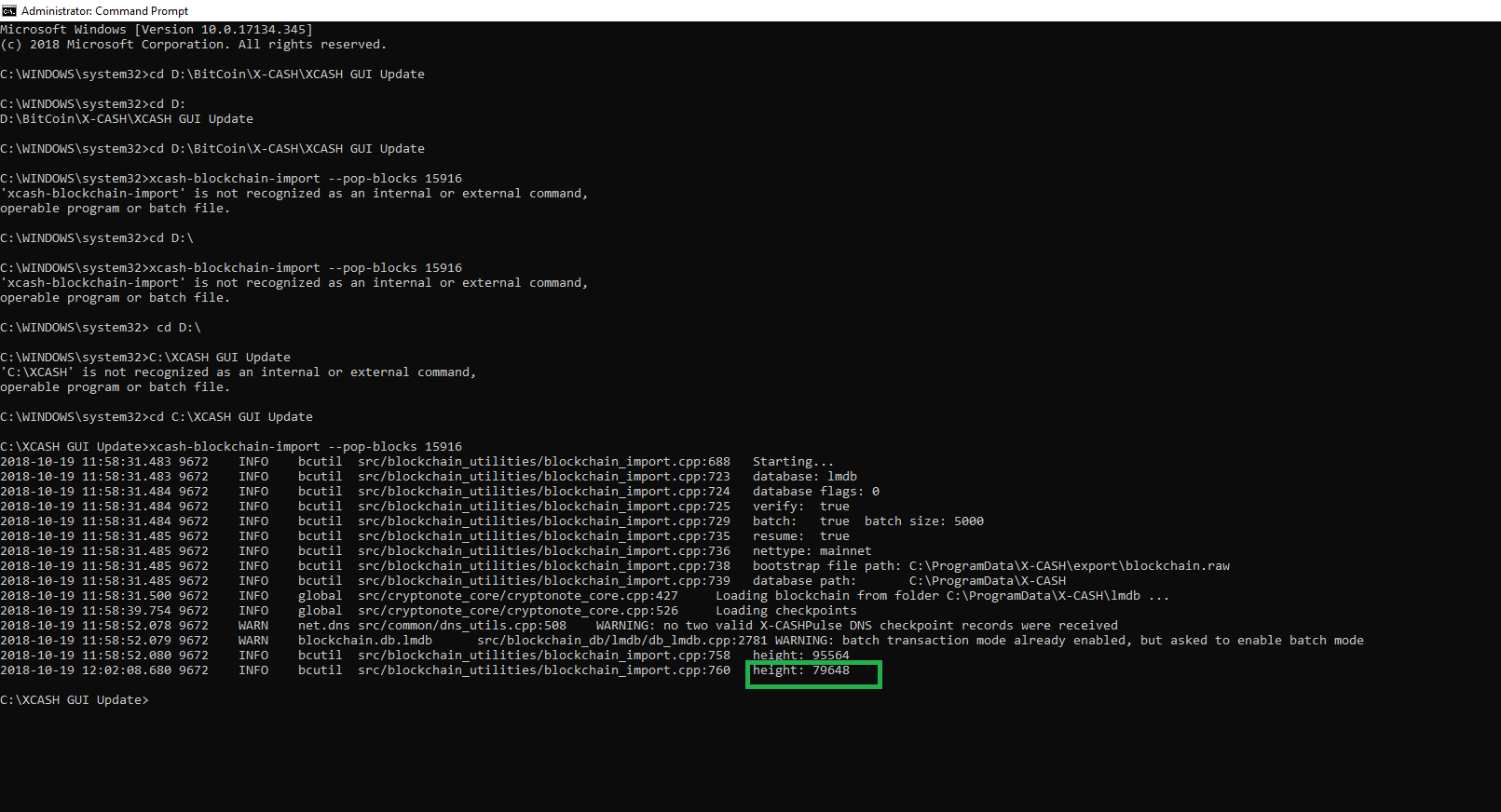Click the 'height: 95564' log value

pos(801,656)
